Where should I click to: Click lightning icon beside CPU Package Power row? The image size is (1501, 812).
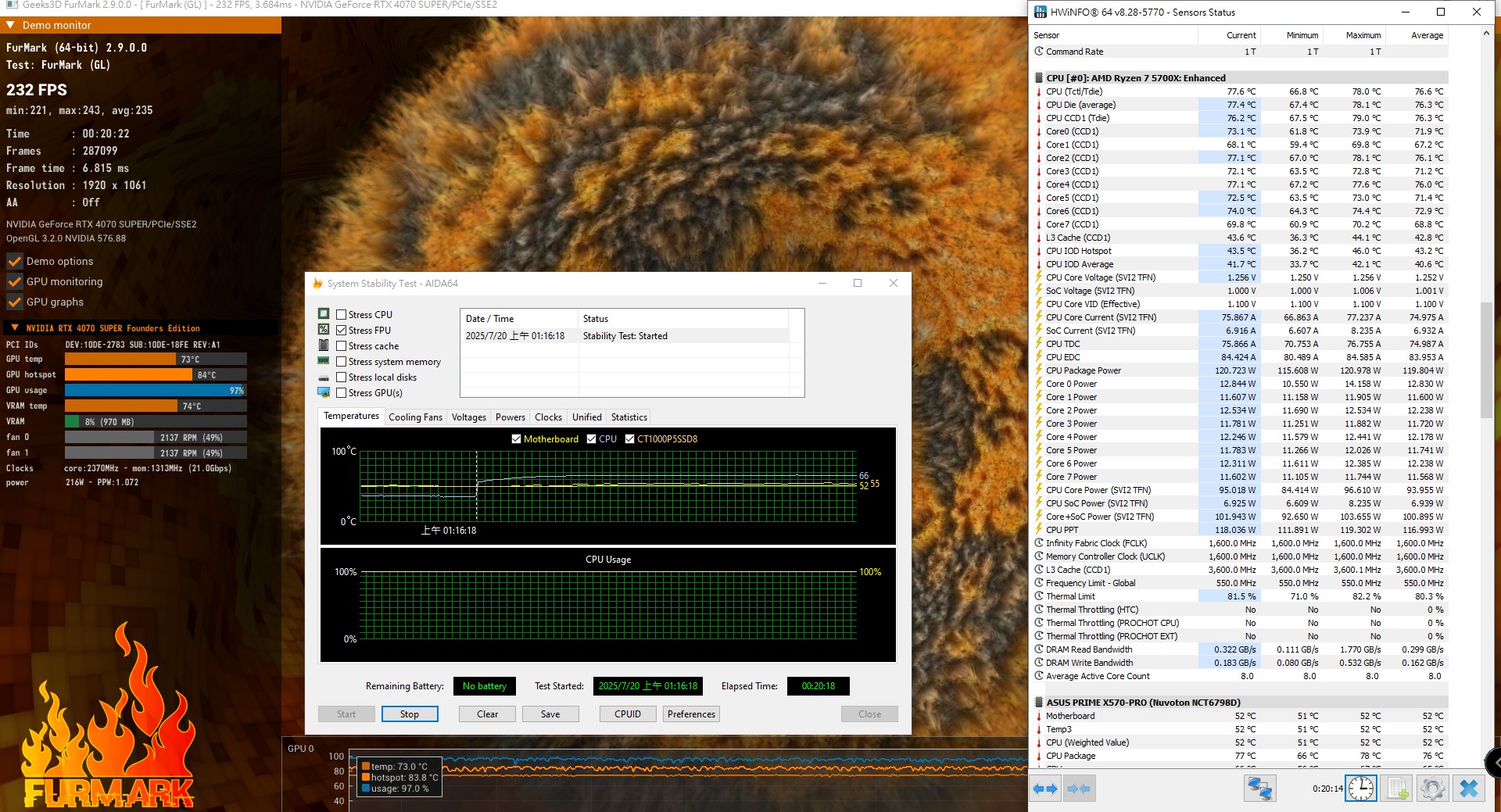1039,370
